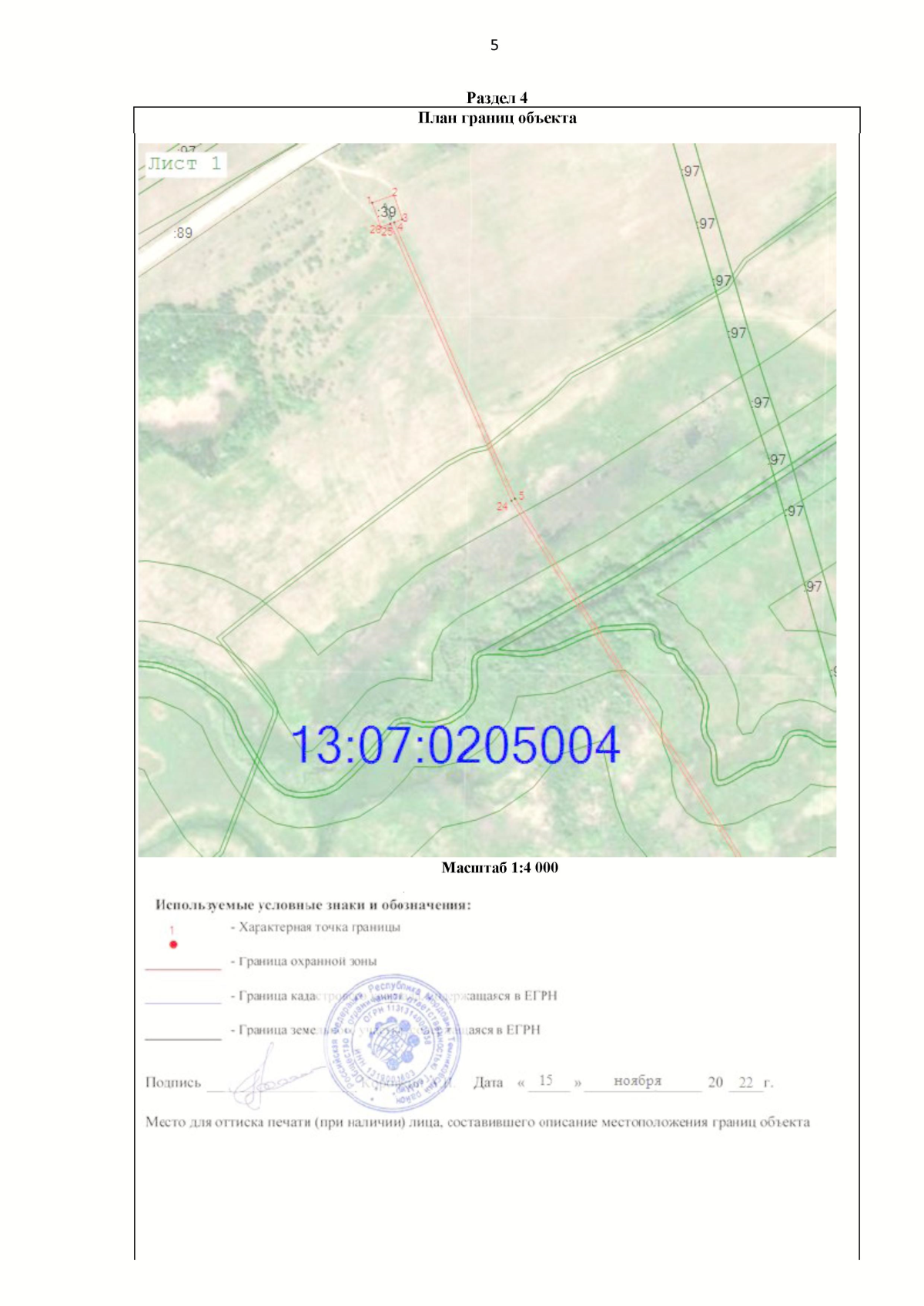This screenshot has height=1306, width=924.
Task: Click the 'Масштаб 1:4 000' scale caption
Action: point(500,867)
